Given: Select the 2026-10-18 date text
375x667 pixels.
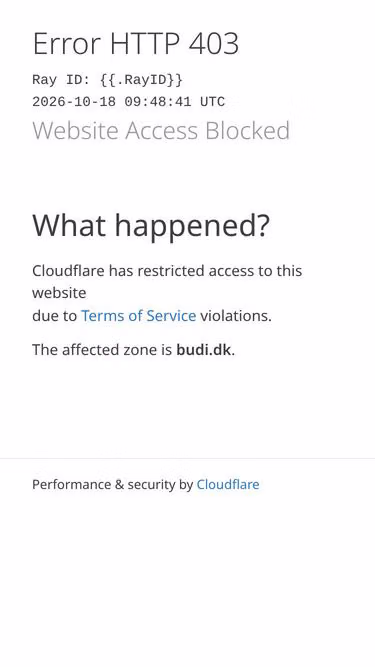Looking at the screenshot, I should click(74, 102).
